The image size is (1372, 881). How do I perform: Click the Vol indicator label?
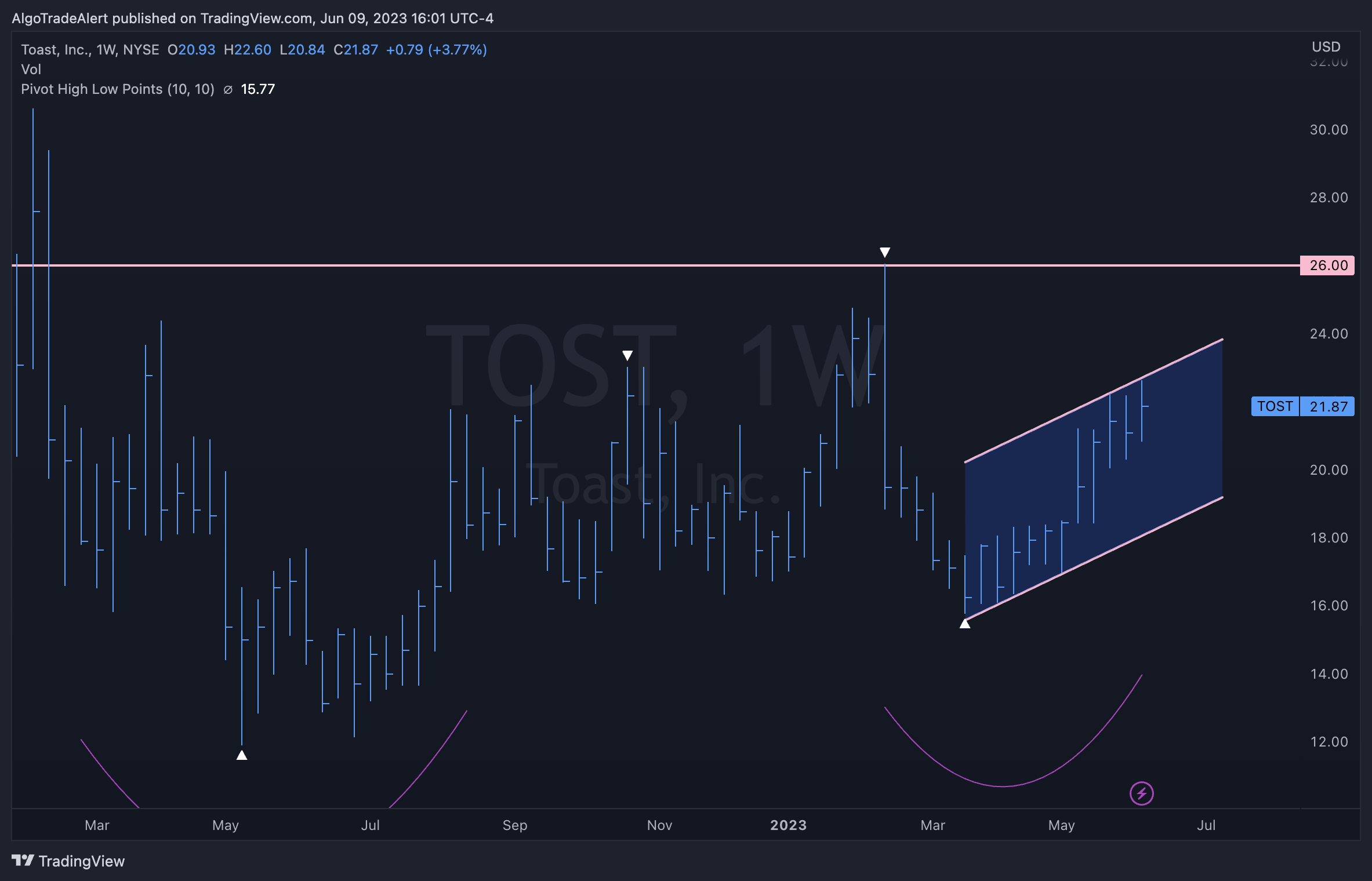pos(31,70)
